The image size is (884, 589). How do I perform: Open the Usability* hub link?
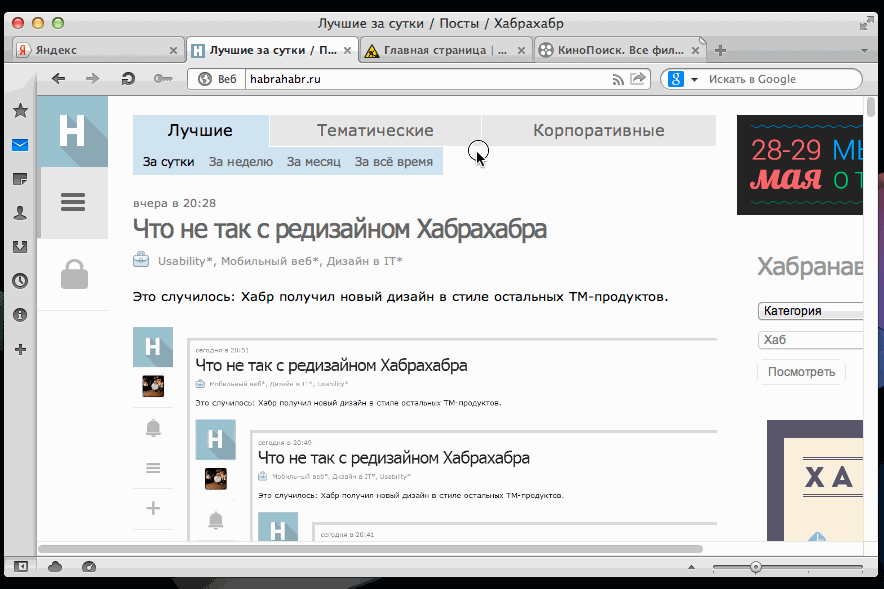click(x=185, y=261)
